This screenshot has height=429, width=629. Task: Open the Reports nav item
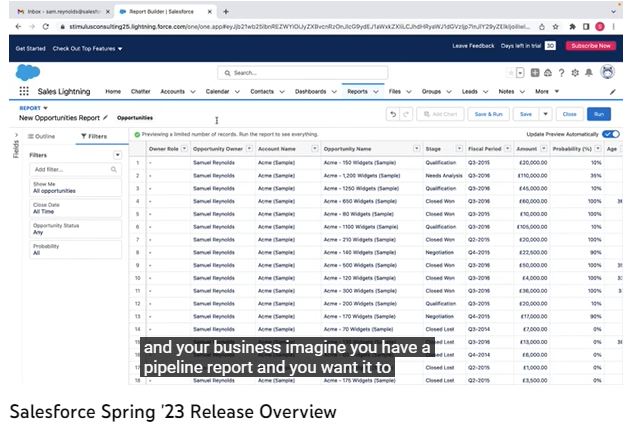(x=357, y=91)
